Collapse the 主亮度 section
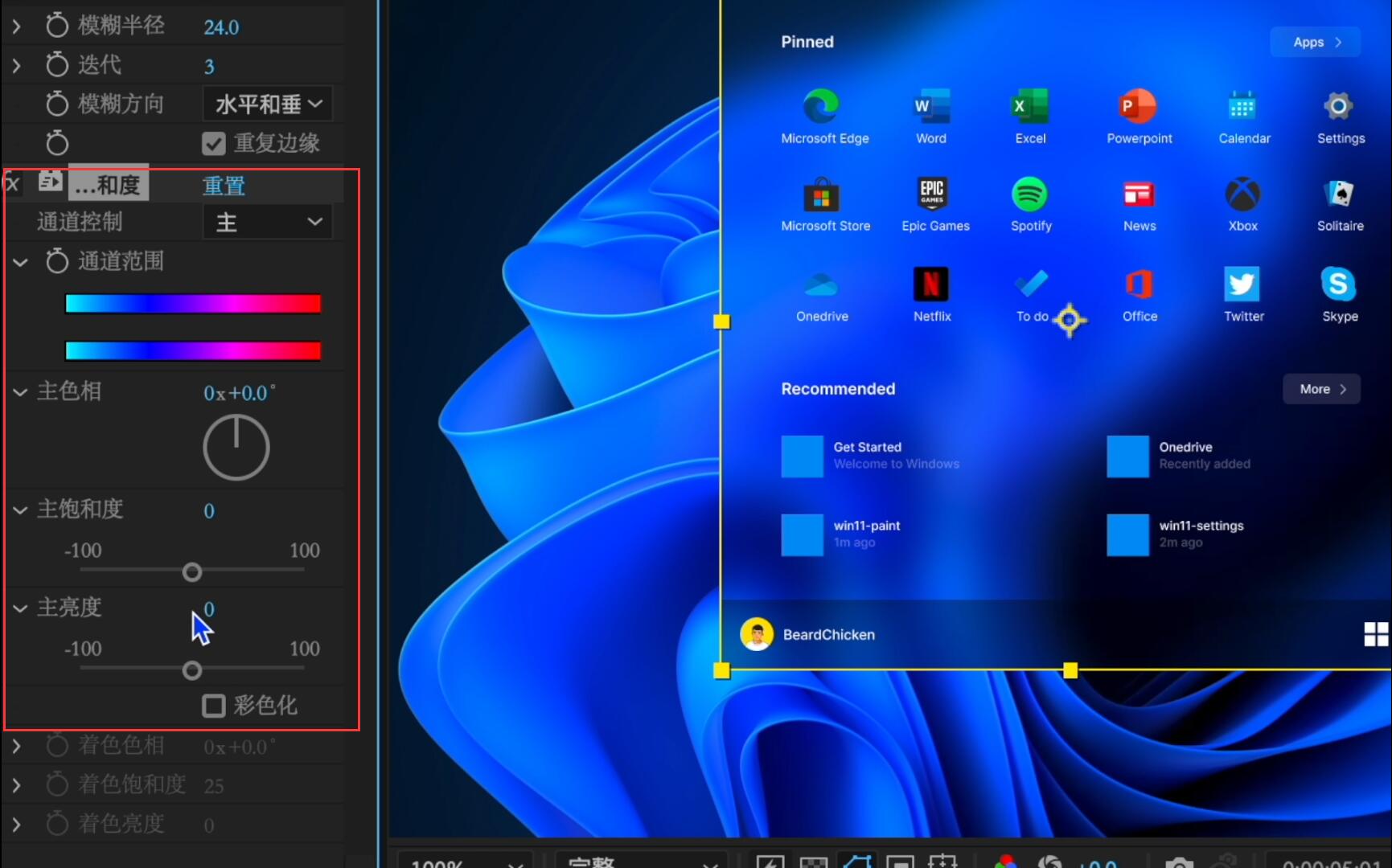The width and height of the screenshot is (1392, 868). point(20,608)
